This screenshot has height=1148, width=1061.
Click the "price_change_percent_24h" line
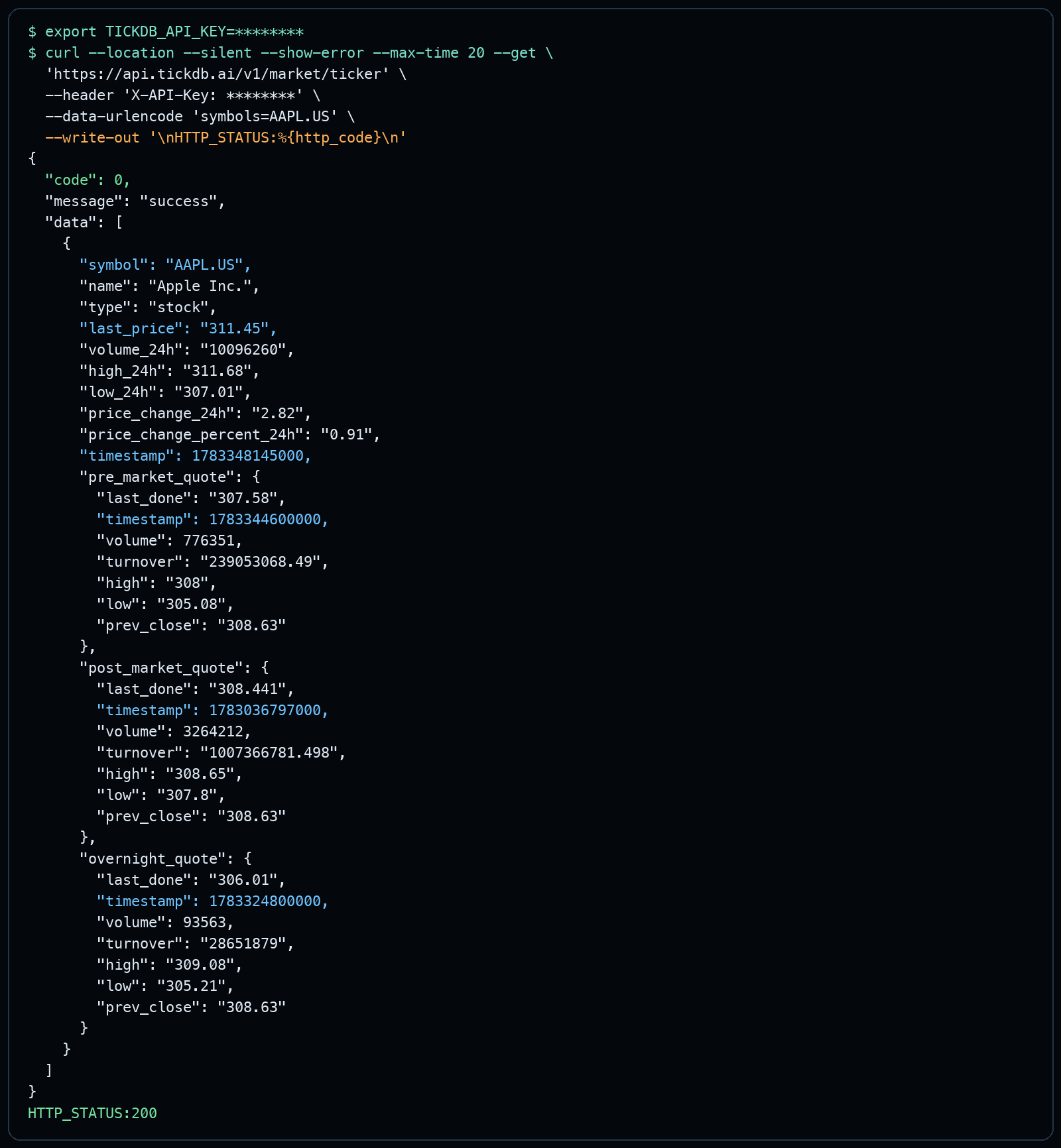point(230,435)
